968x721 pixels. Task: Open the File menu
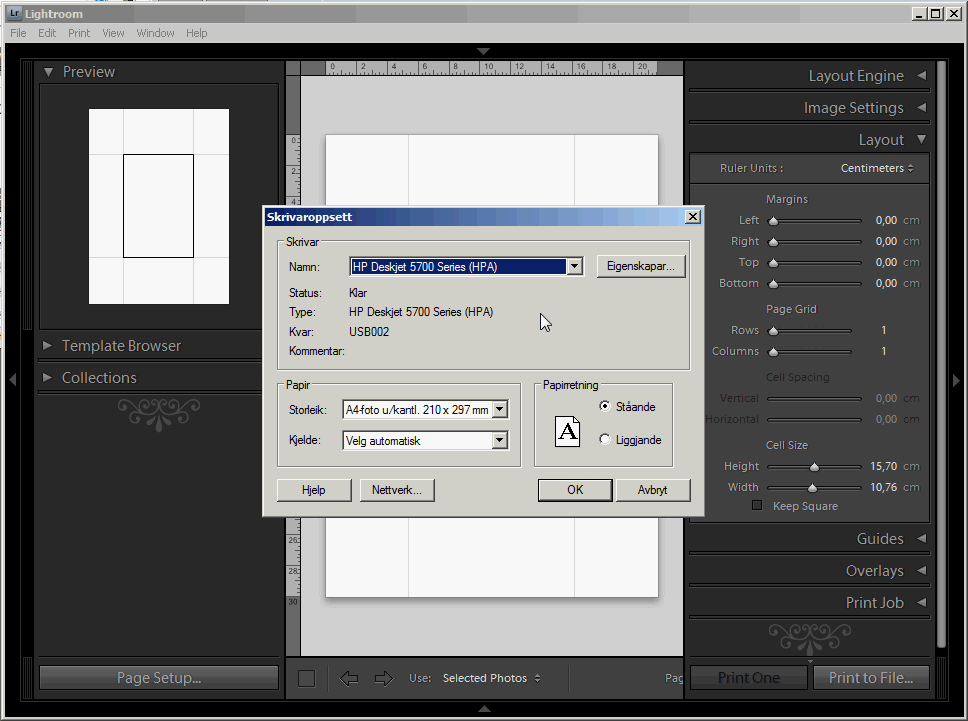(18, 33)
